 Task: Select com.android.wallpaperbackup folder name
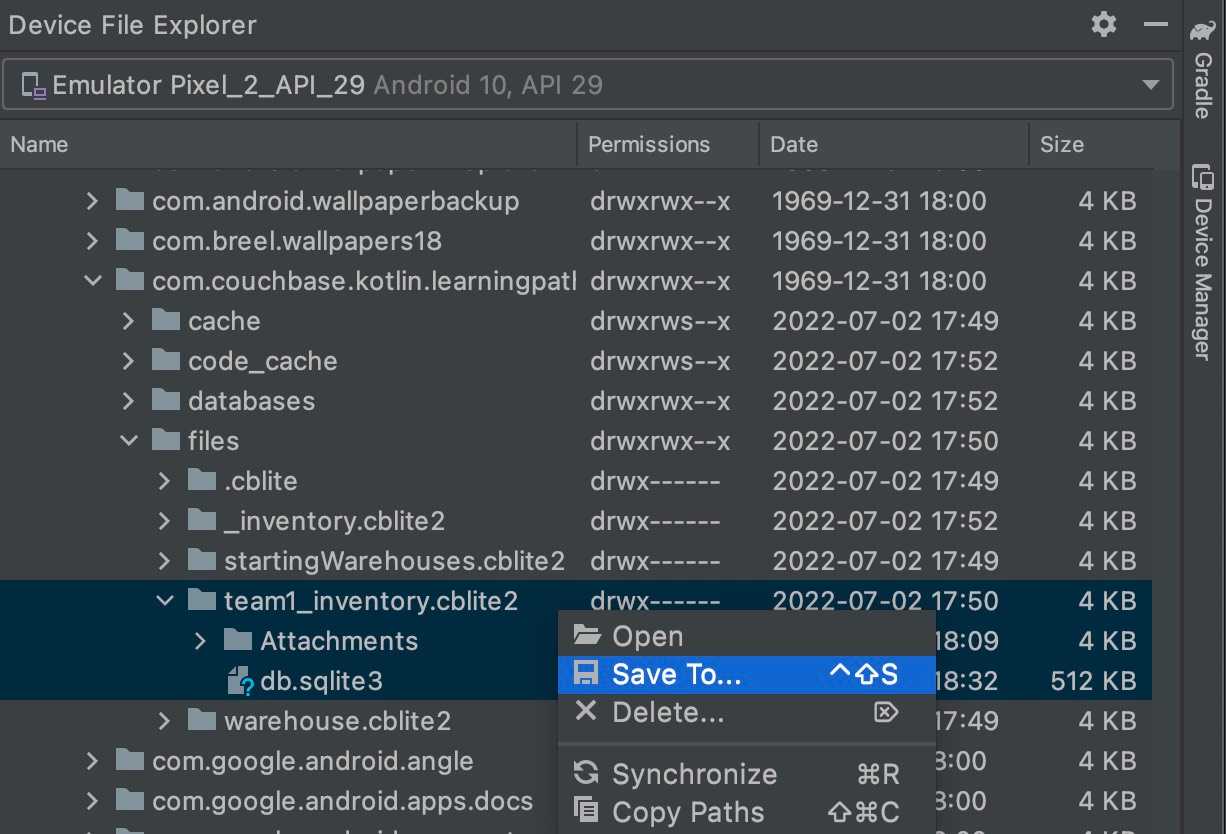[x=335, y=201]
